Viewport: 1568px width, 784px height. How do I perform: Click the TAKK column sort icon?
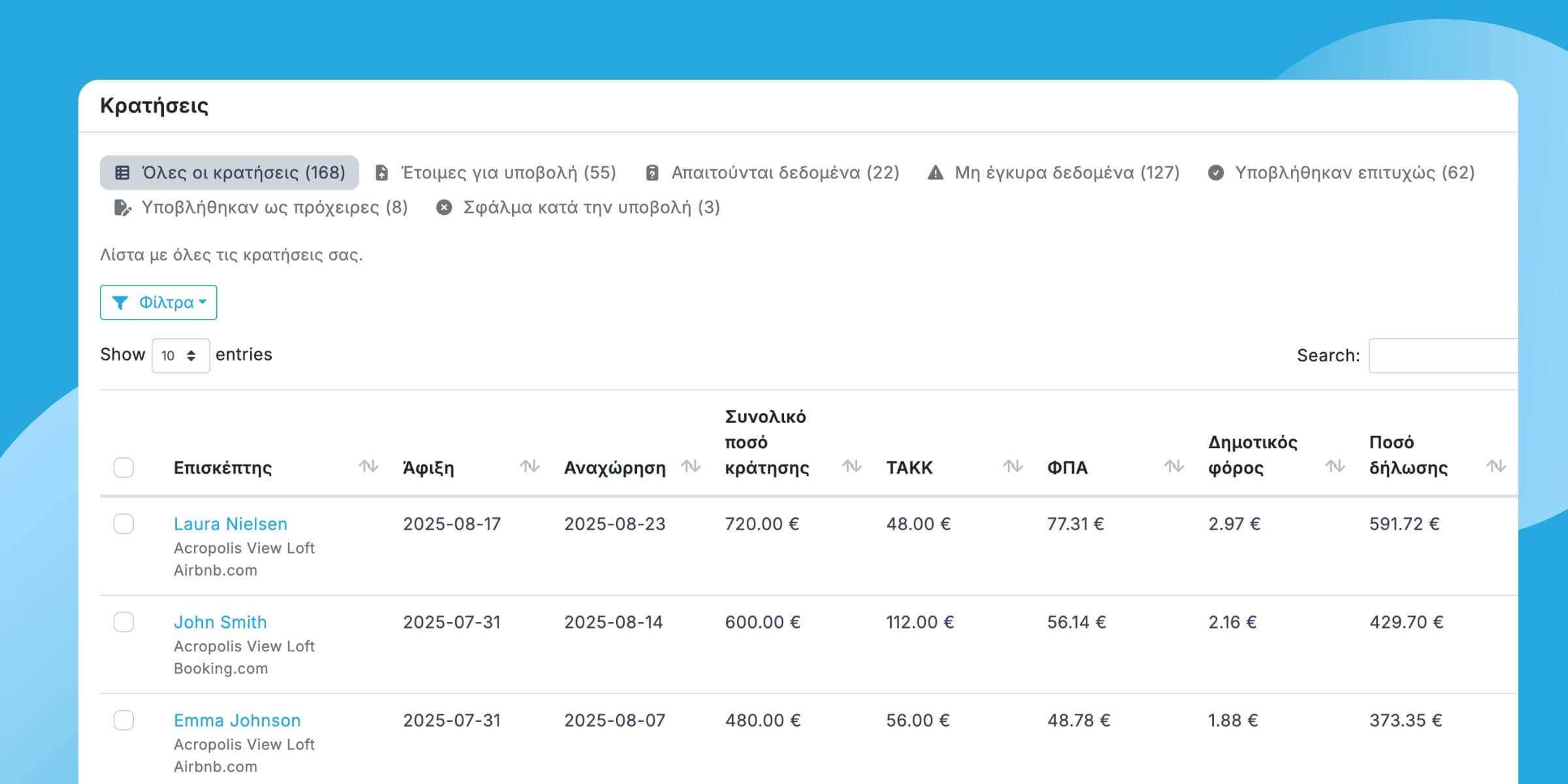coord(1013,466)
